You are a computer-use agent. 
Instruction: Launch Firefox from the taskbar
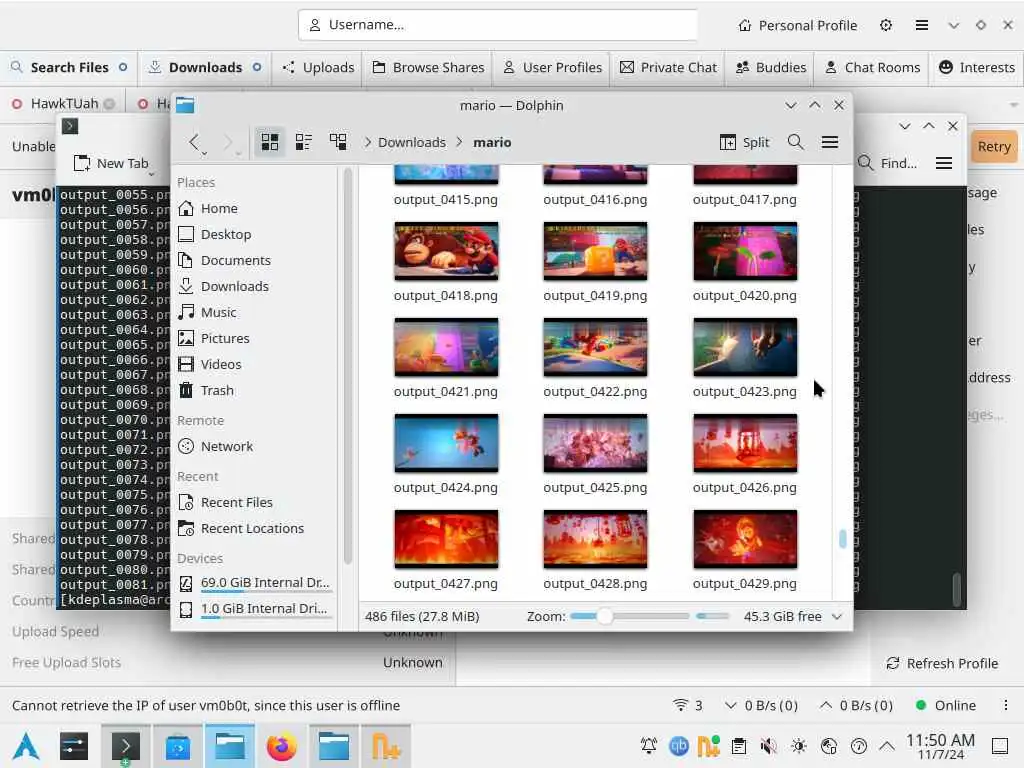click(281, 746)
